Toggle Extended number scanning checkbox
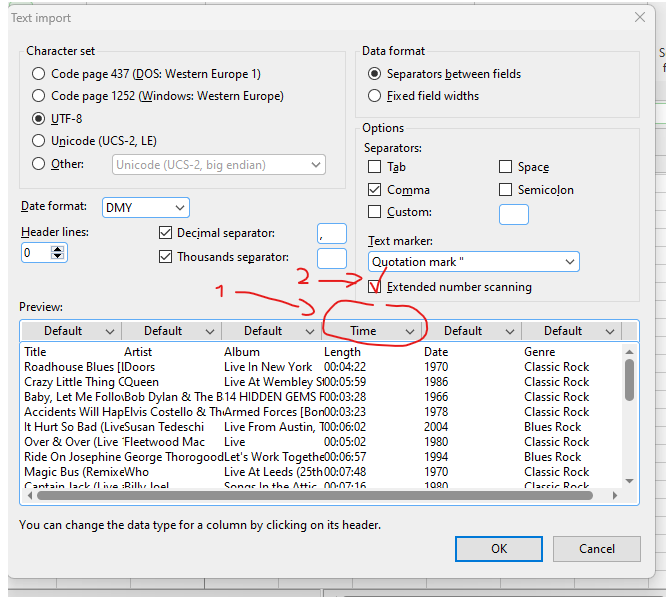 pos(375,287)
